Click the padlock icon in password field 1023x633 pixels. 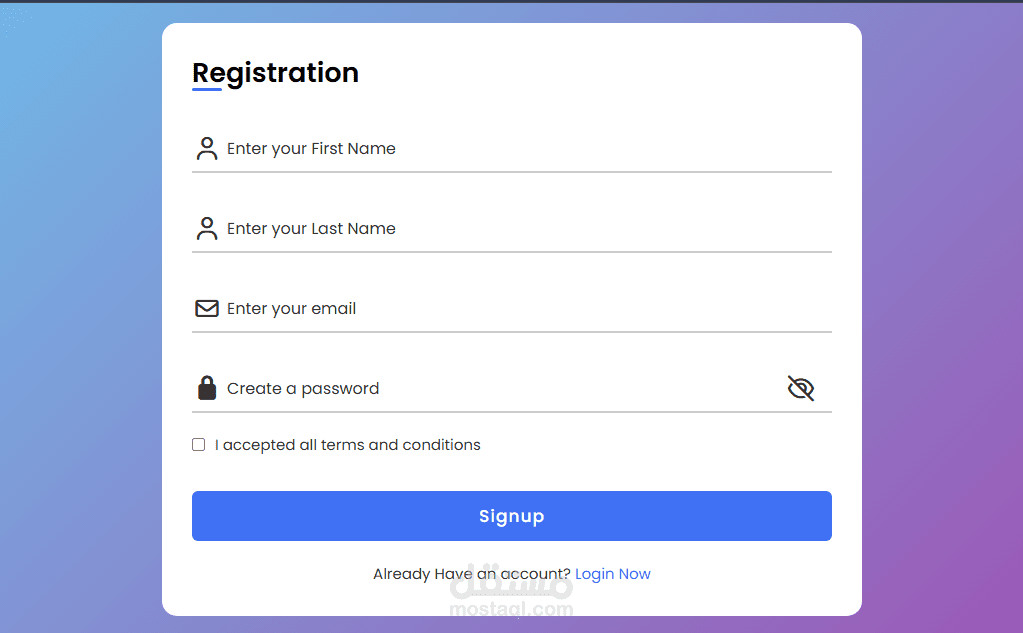click(207, 388)
